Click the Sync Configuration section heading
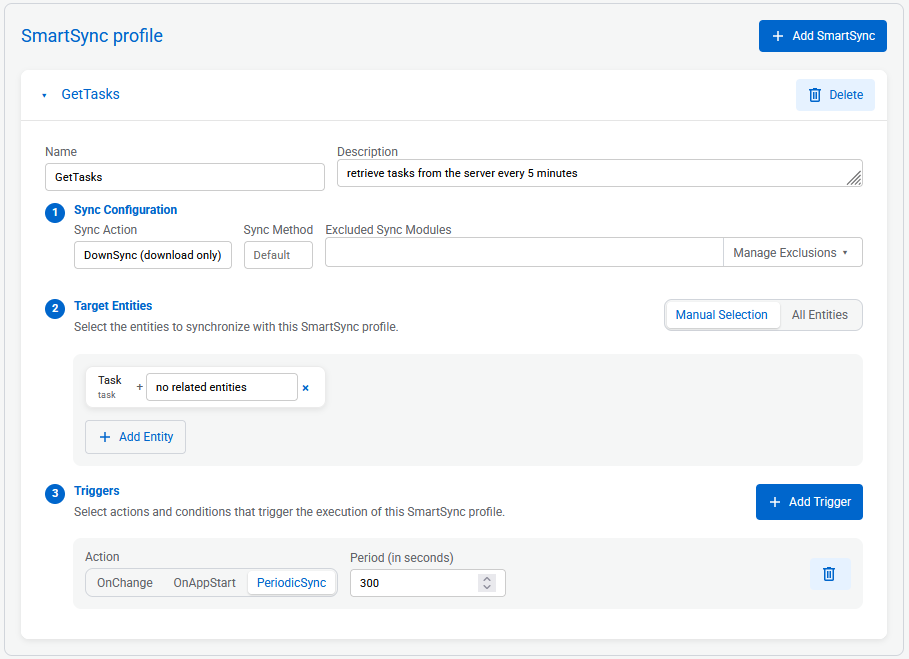Screen dimensions: 909x659 pyautogui.click(x=125, y=210)
